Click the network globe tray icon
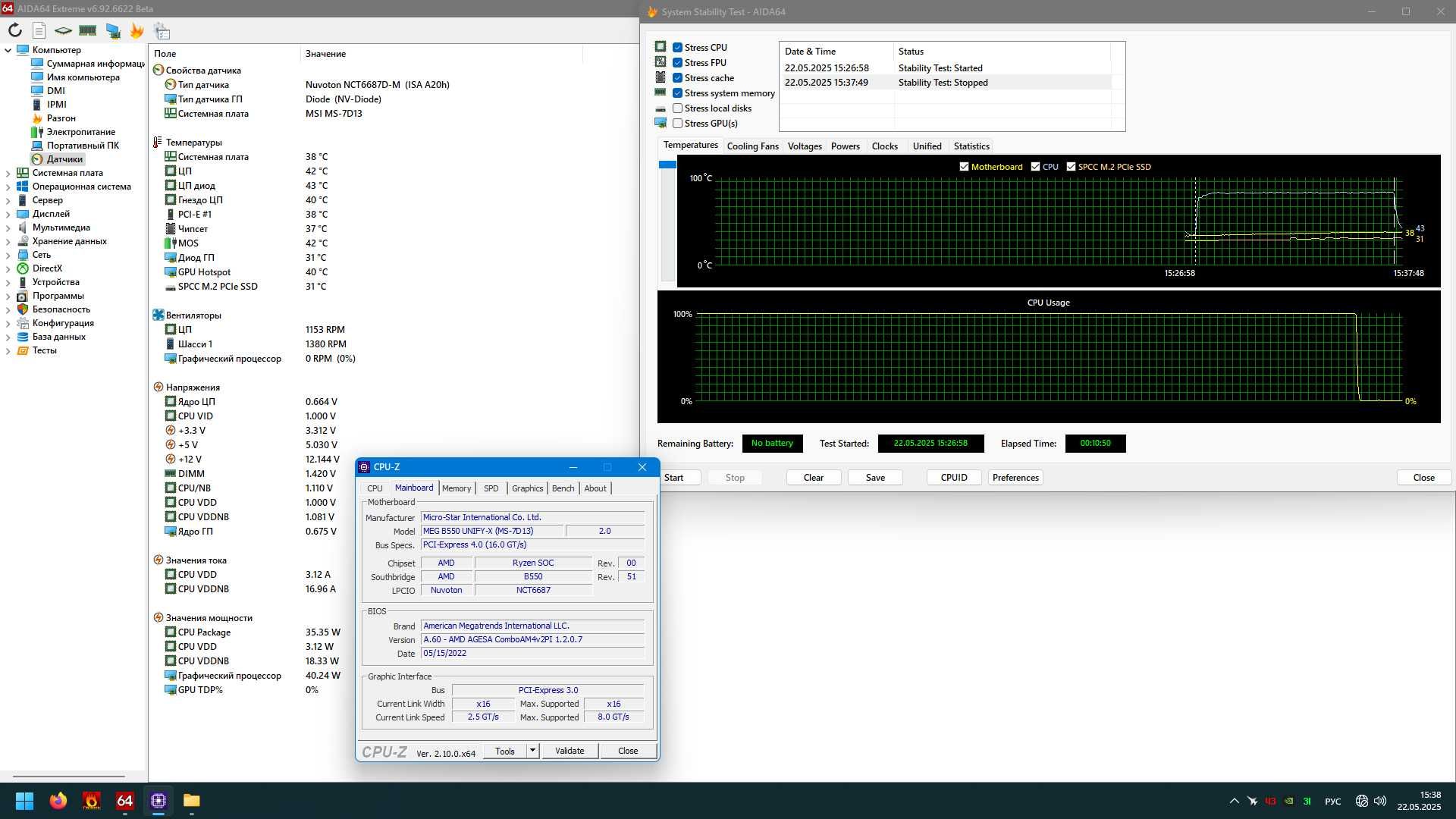The width and height of the screenshot is (1456, 819). point(1361,801)
